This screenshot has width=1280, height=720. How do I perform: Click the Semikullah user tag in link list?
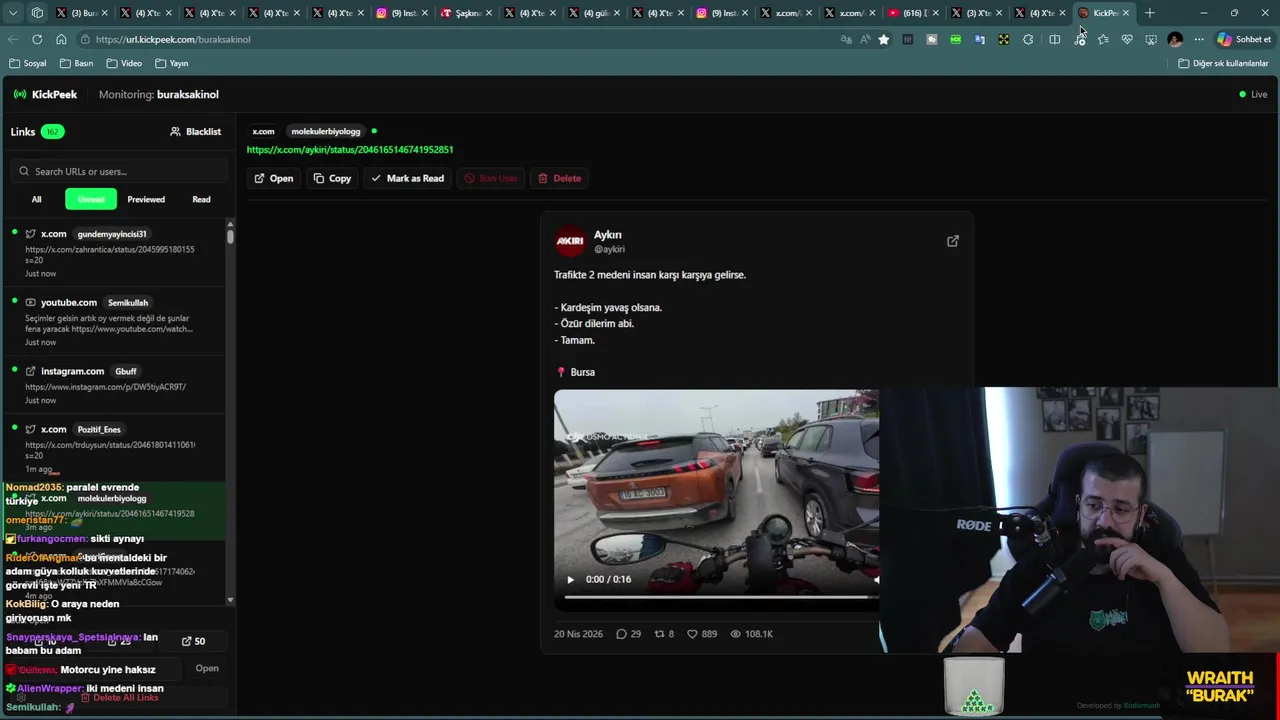pyautogui.click(x=128, y=302)
